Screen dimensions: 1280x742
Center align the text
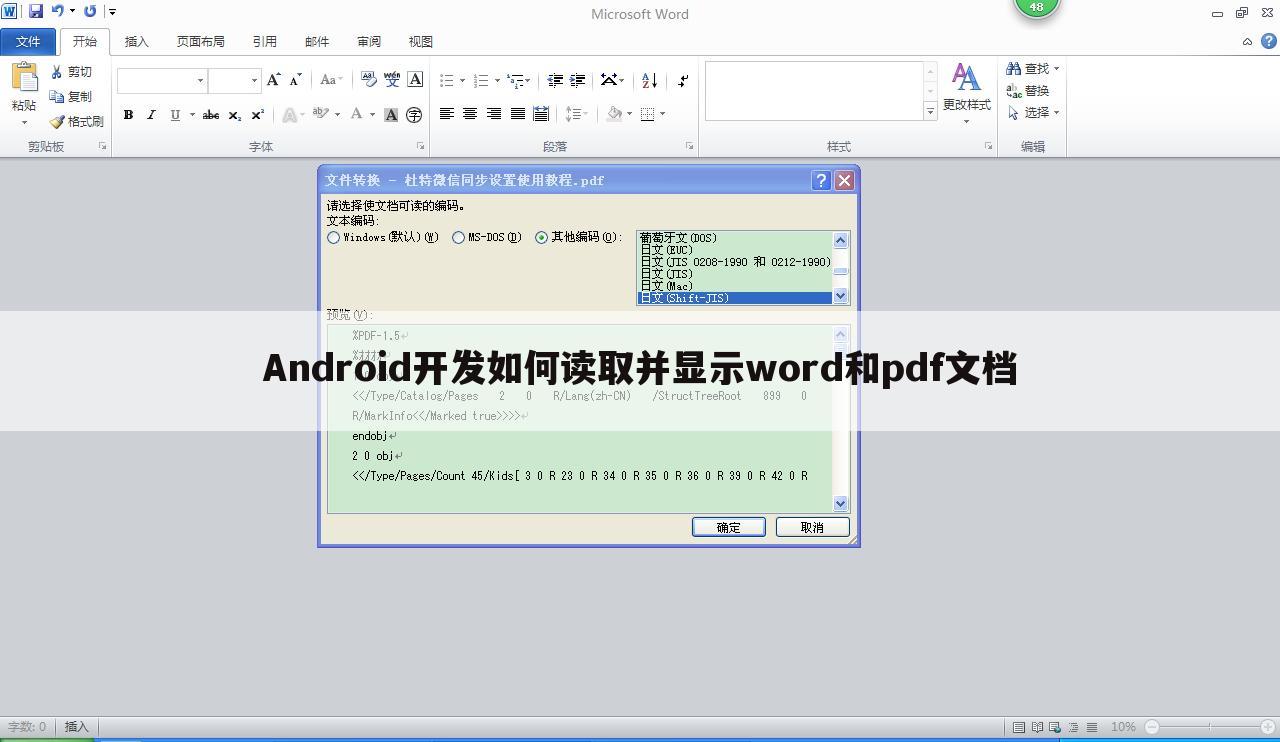point(470,114)
